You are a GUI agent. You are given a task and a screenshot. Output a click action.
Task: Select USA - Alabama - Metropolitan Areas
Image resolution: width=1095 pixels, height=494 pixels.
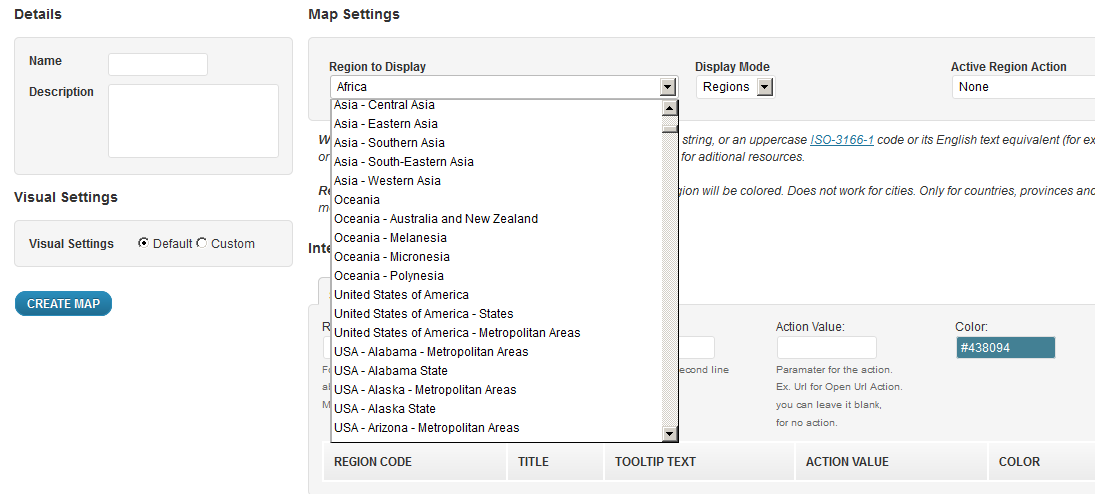[431, 352]
